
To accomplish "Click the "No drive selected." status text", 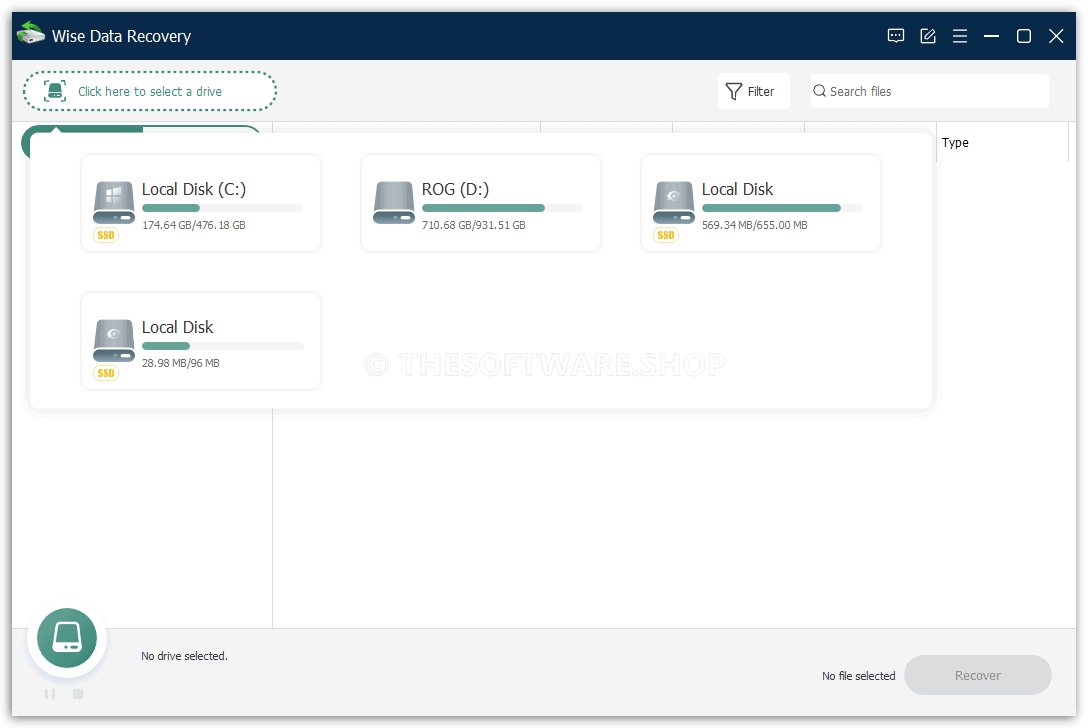I will click(185, 656).
